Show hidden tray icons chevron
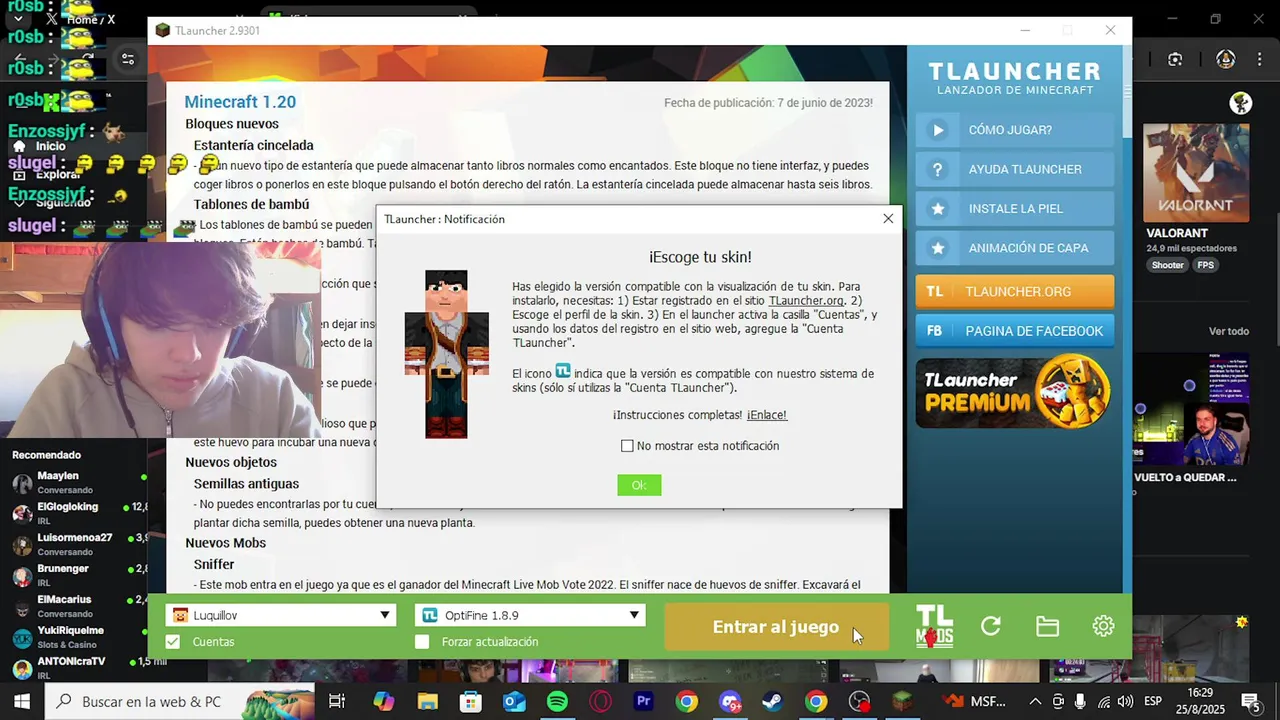 point(1035,702)
